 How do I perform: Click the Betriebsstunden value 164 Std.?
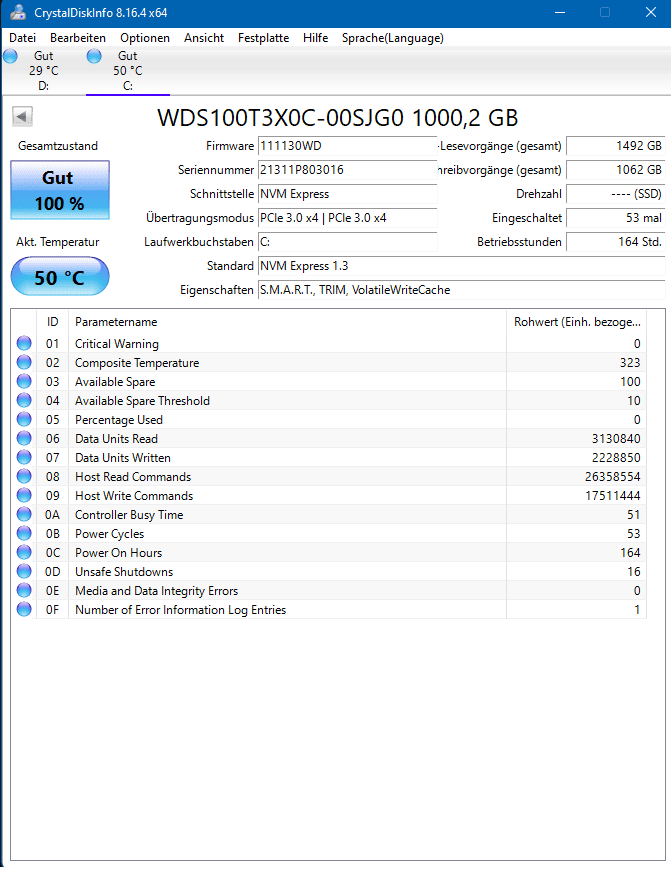pos(615,242)
